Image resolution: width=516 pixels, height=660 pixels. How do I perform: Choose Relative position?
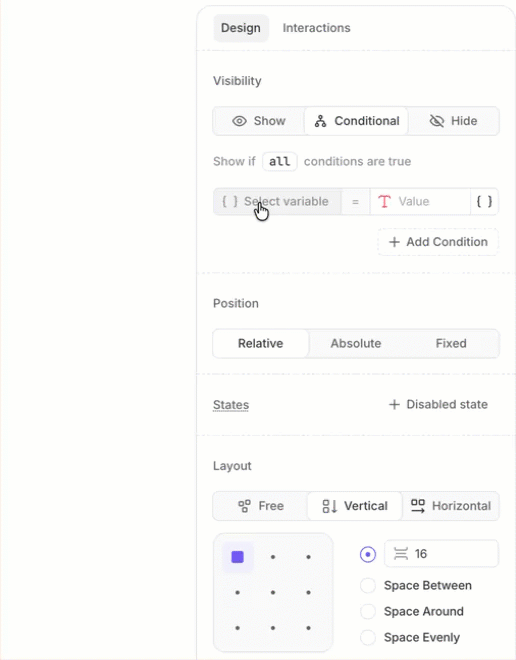pos(261,343)
